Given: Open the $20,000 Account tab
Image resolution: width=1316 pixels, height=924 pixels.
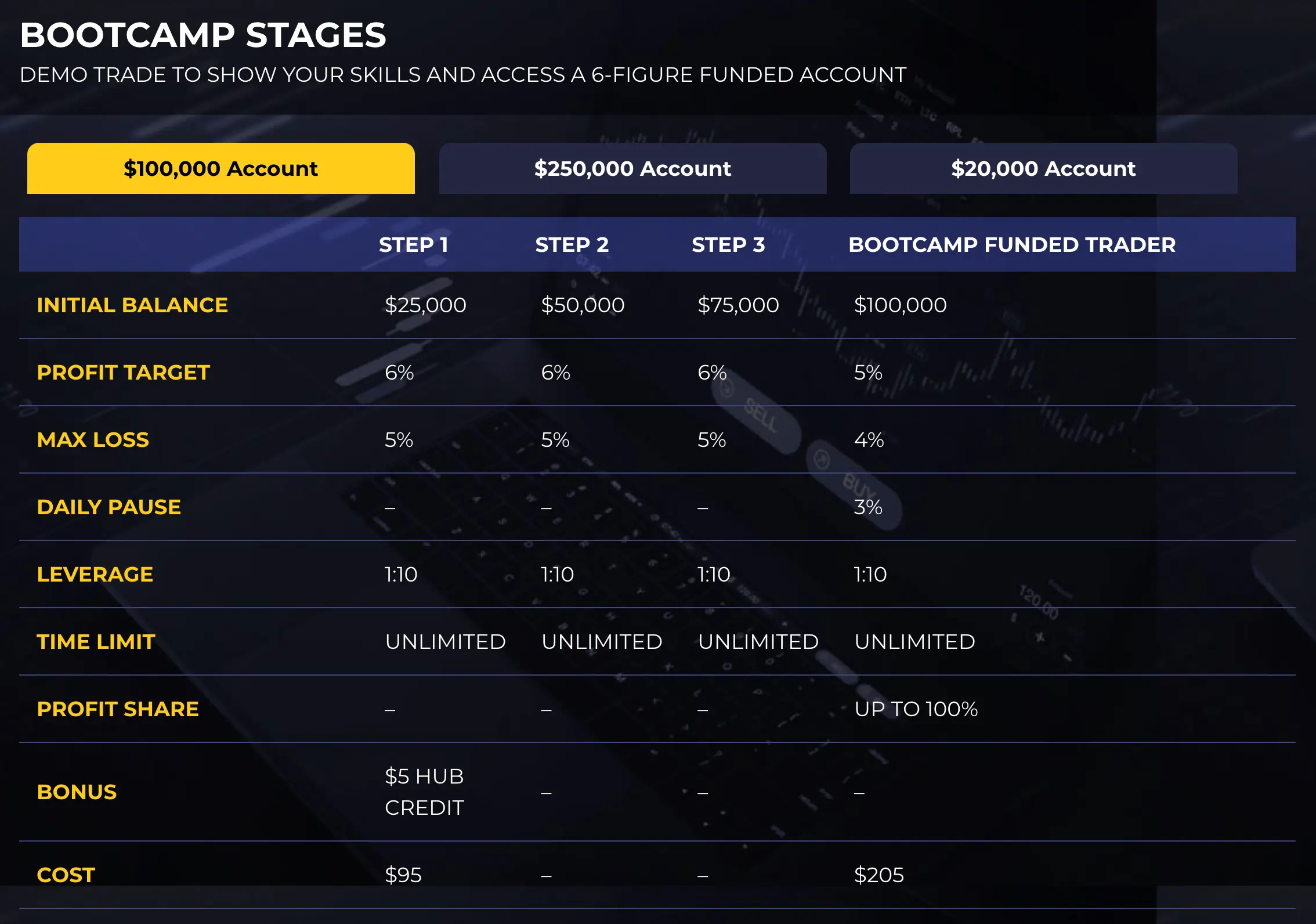Looking at the screenshot, I should click(x=1043, y=168).
